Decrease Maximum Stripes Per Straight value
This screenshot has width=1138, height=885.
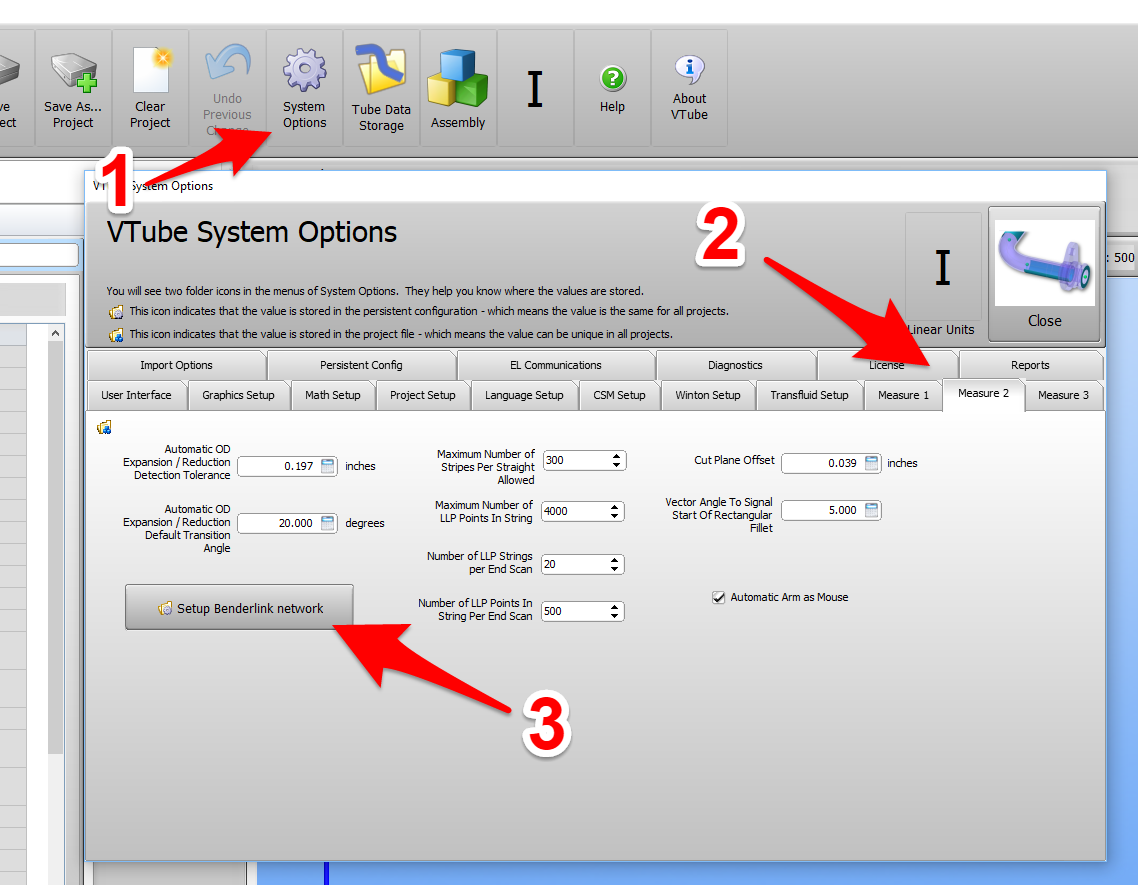point(616,465)
